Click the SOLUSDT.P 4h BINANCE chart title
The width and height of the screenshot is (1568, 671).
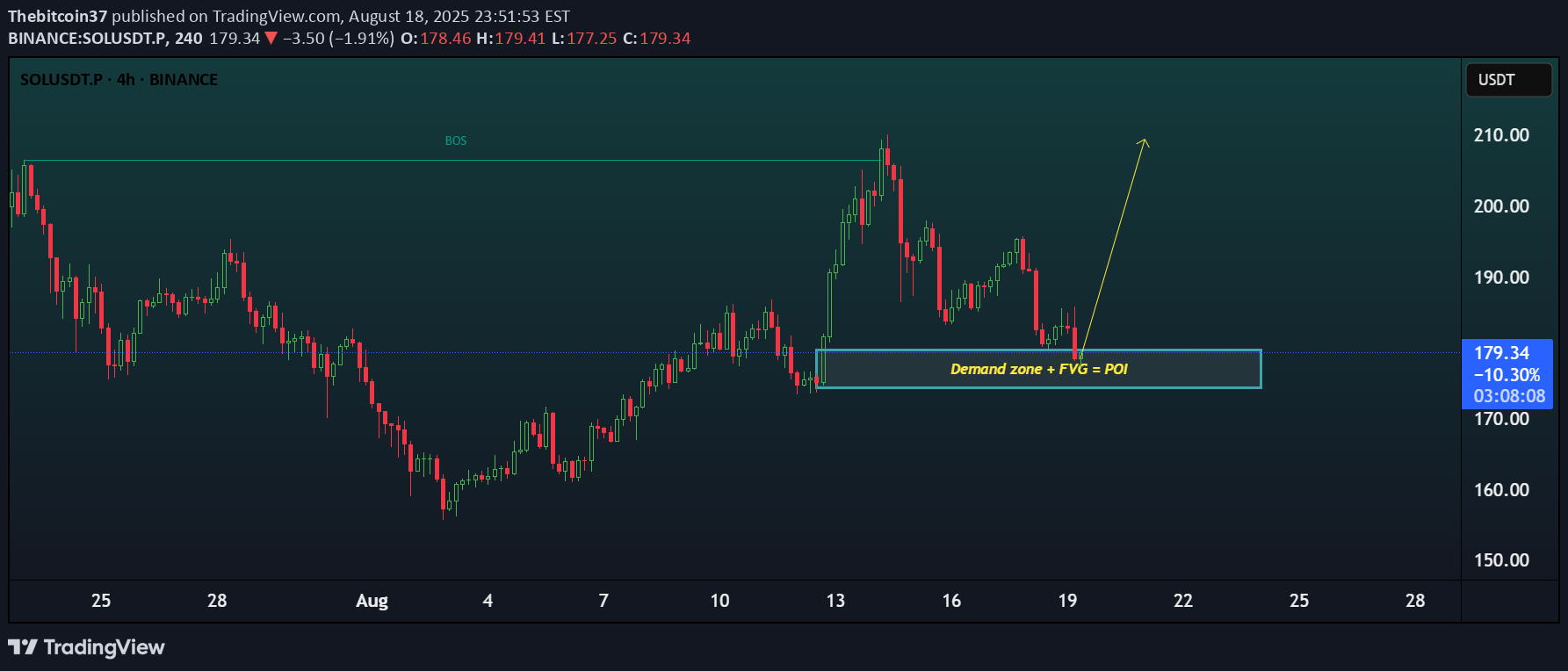tap(119, 80)
